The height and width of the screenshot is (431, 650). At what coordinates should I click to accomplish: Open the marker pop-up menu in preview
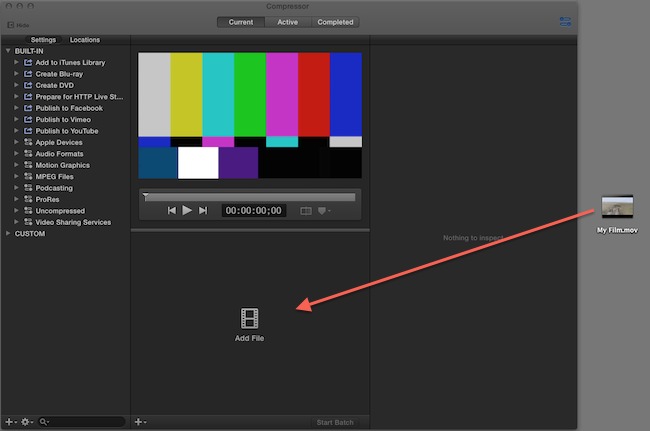click(x=324, y=211)
